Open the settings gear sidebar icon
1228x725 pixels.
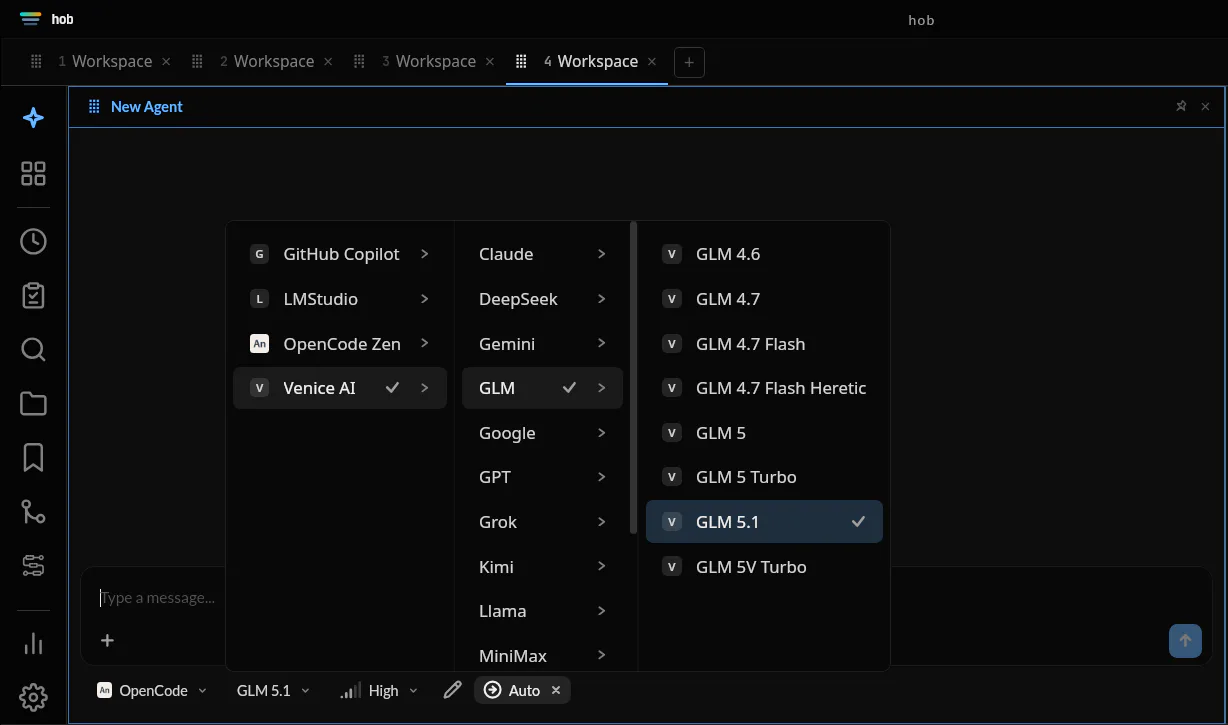[x=33, y=697]
